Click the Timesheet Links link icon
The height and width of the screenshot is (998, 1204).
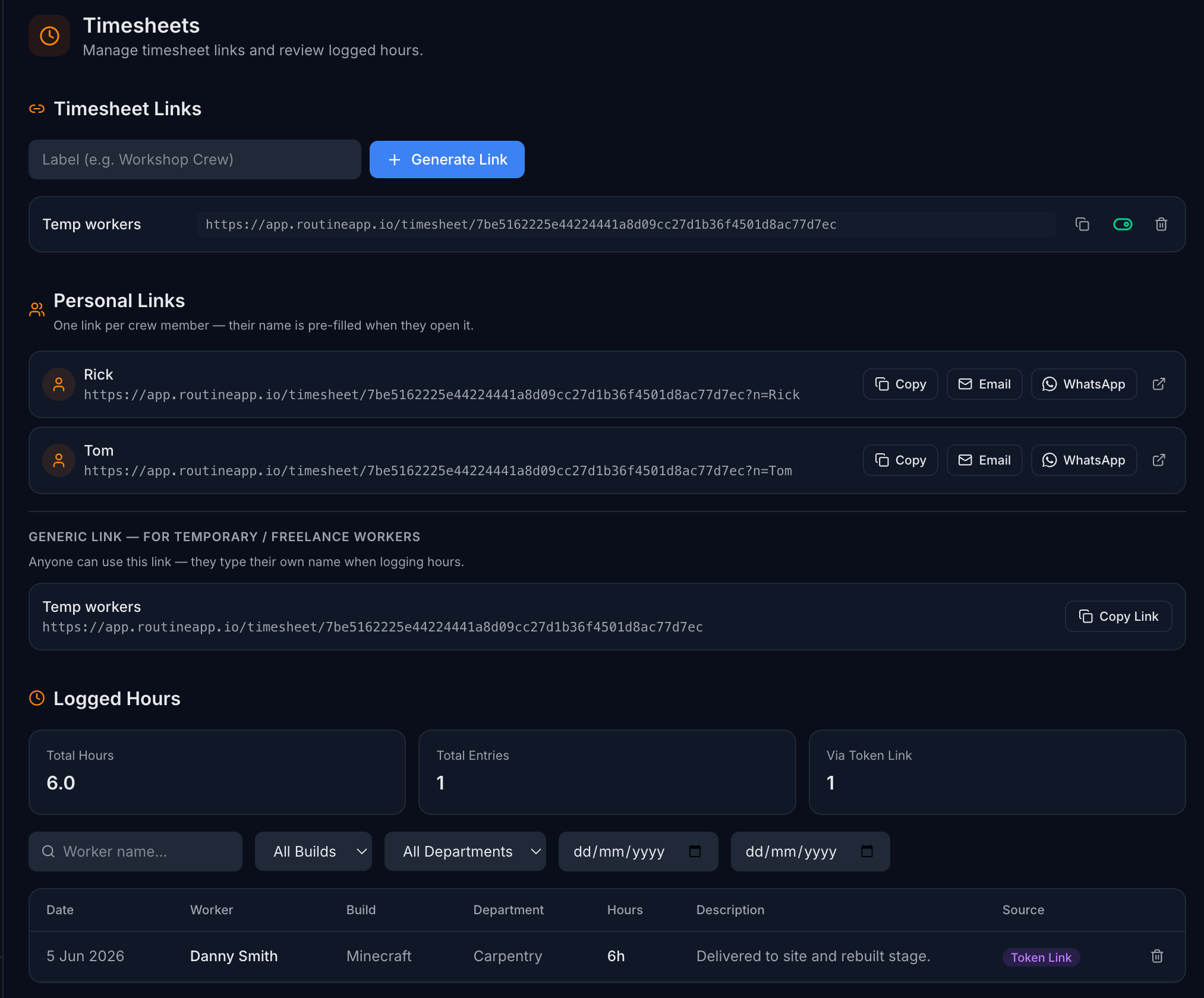(x=37, y=109)
